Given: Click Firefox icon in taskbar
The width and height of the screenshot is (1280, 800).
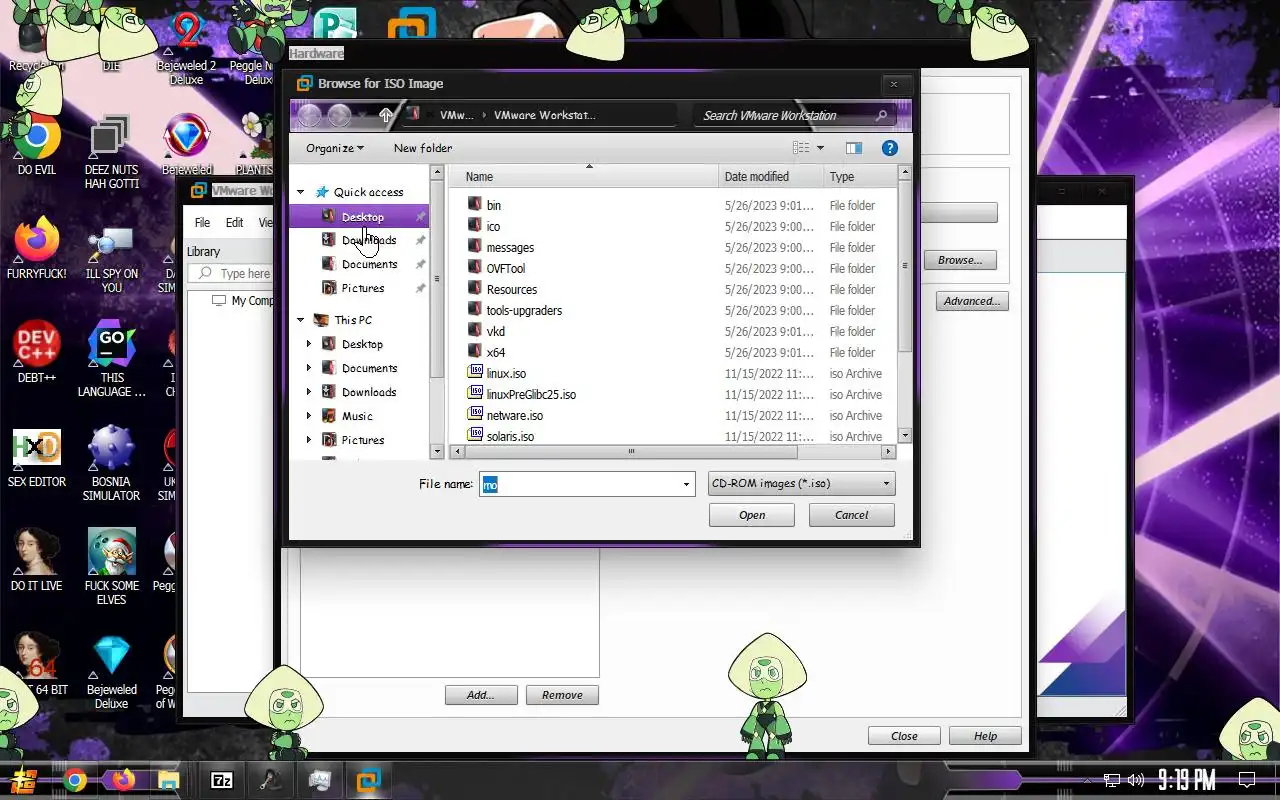Looking at the screenshot, I should [123, 780].
